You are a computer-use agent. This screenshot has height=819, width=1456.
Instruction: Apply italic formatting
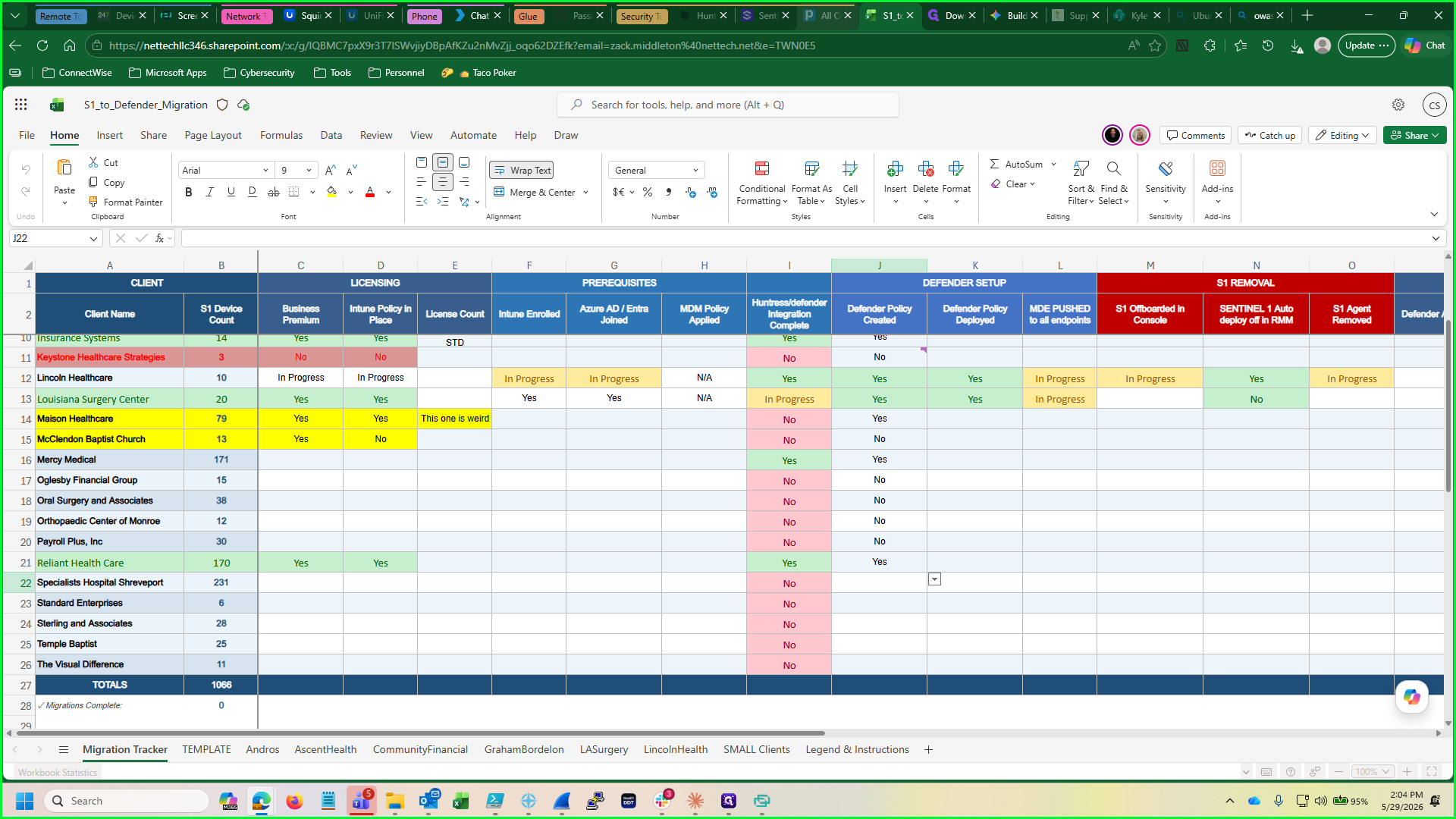pyautogui.click(x=210, y=192)
